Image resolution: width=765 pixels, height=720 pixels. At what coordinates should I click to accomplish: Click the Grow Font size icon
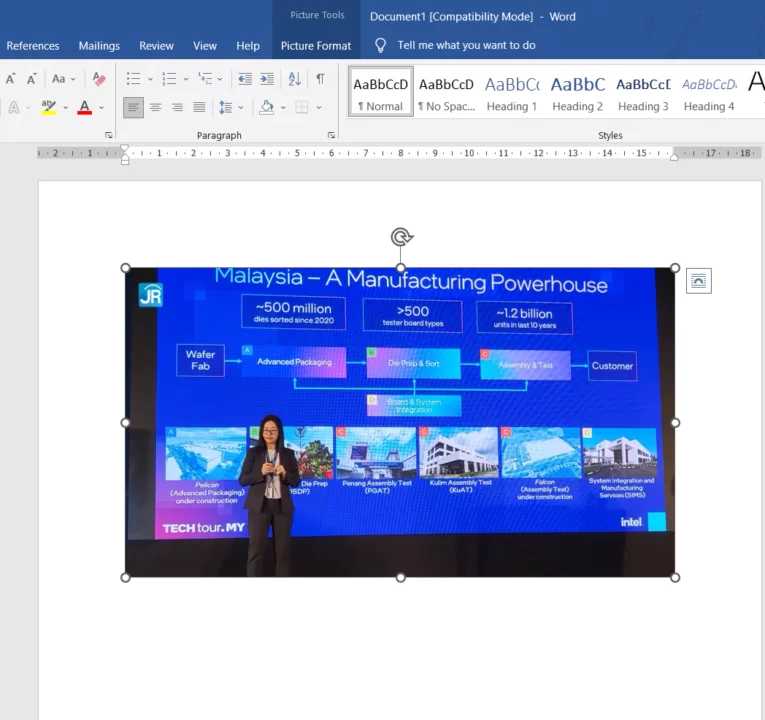pyautogui.click(x=11, y=79)
